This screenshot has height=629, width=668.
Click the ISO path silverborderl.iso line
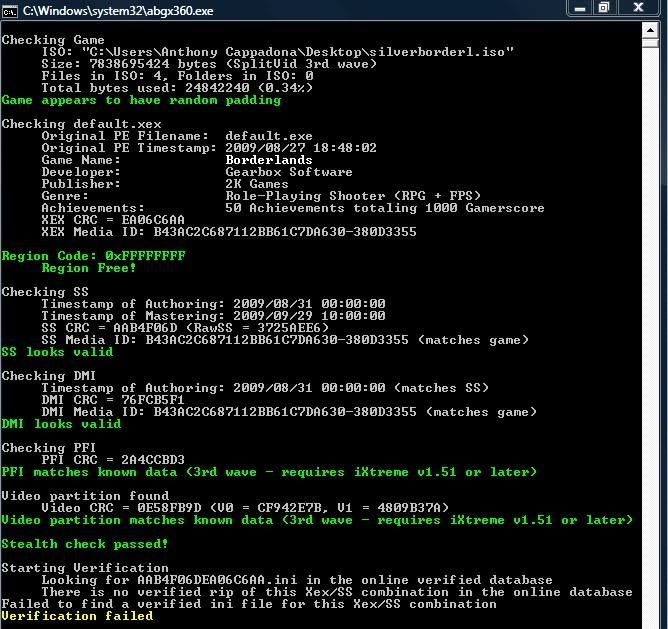coord(277,52)
